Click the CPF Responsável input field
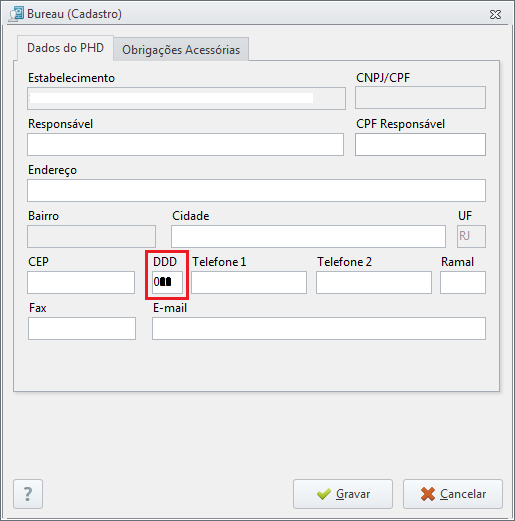The height and width of the screenshot is (521, 515). tap(420, 145)
